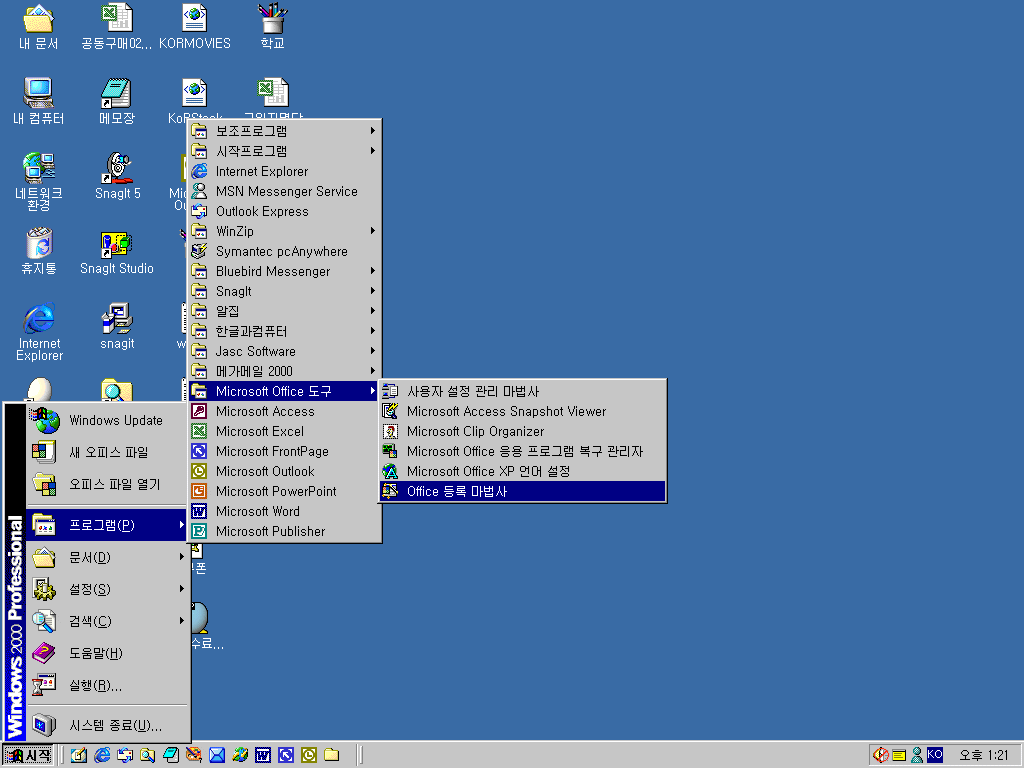Open the yellow folder in quick launch
This screenshot has height=768, width=1024.
tap(332, 755)
